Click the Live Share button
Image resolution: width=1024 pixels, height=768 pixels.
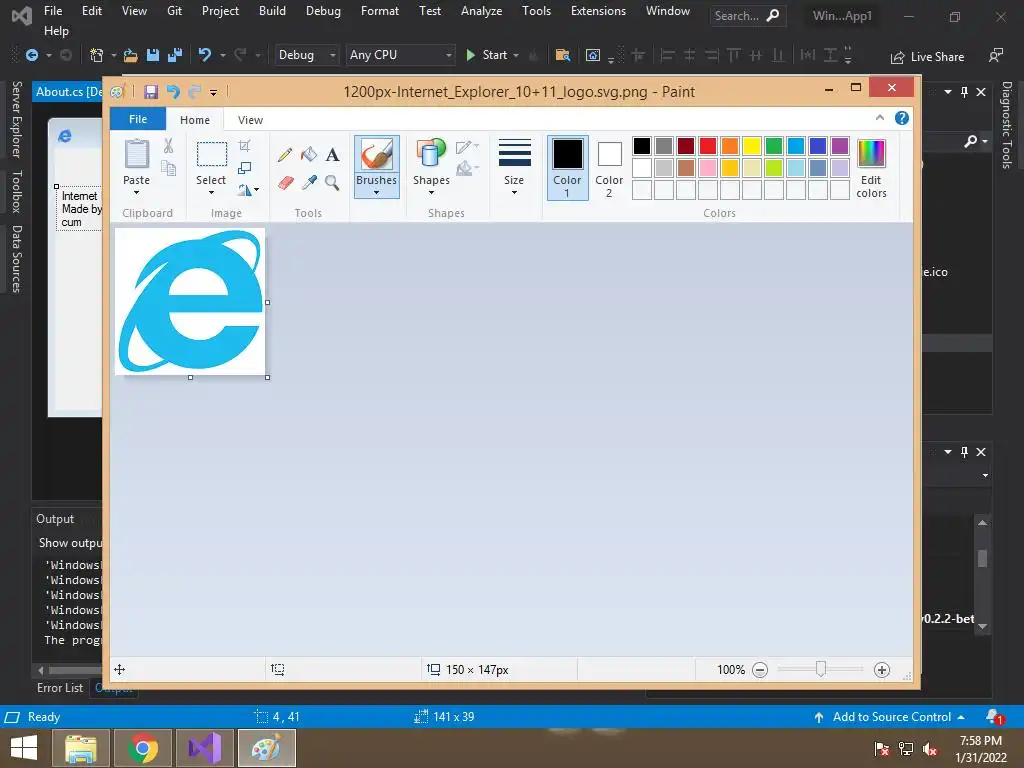pos(928,57)
